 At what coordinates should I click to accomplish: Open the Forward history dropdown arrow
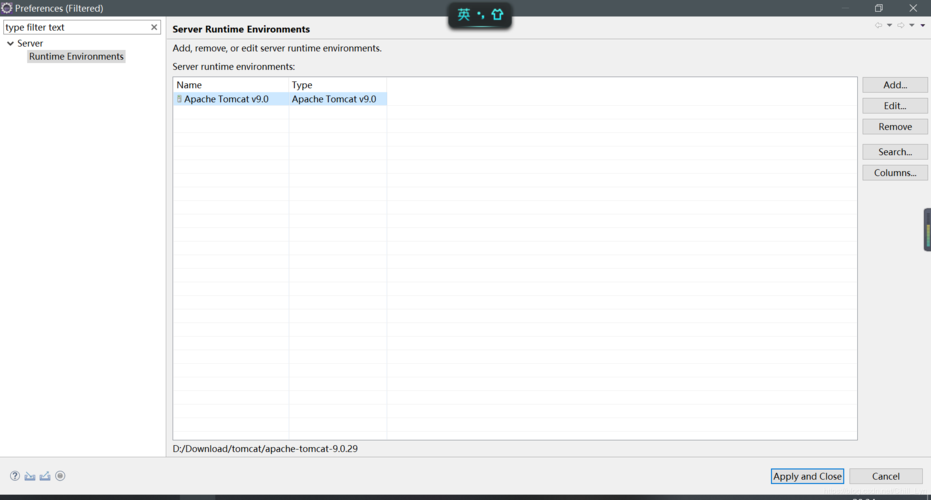(912, 25)
